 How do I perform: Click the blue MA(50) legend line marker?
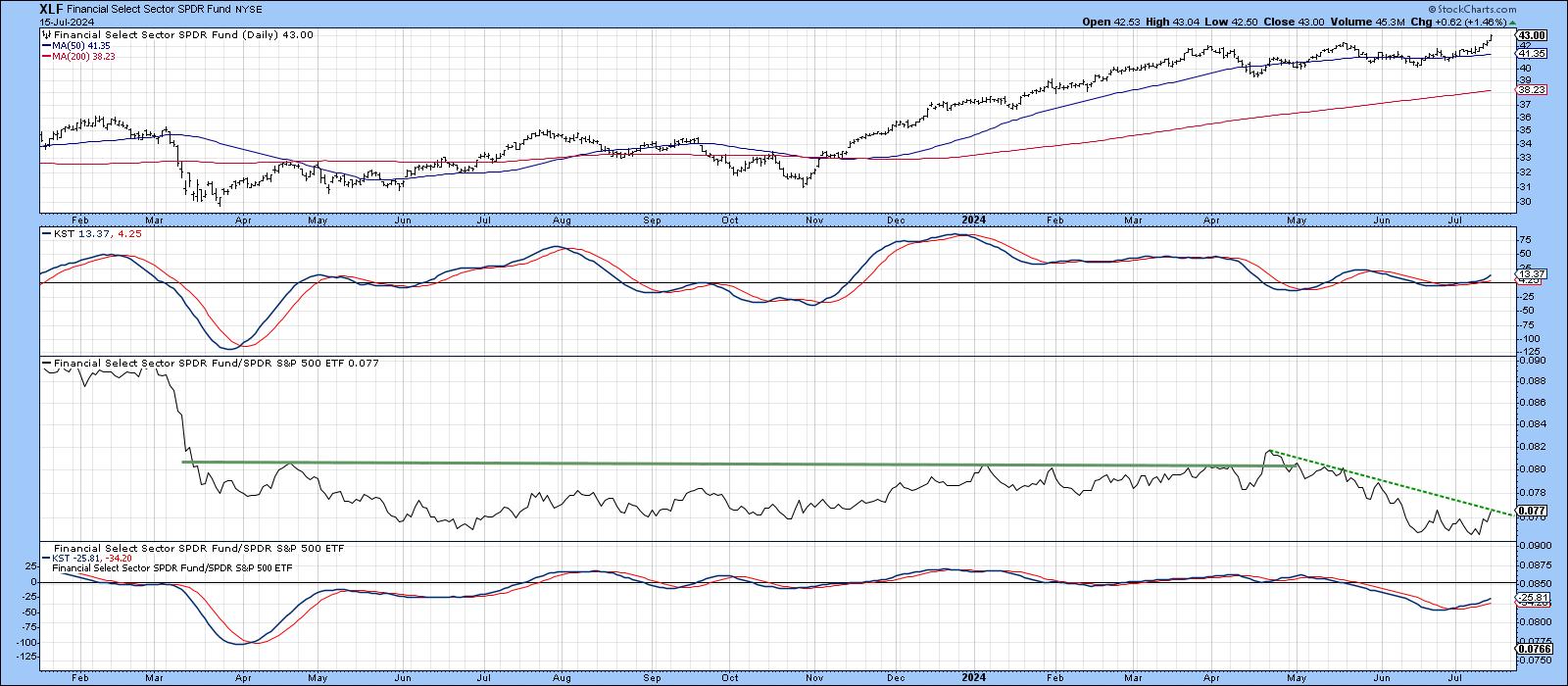click(44, 46)
